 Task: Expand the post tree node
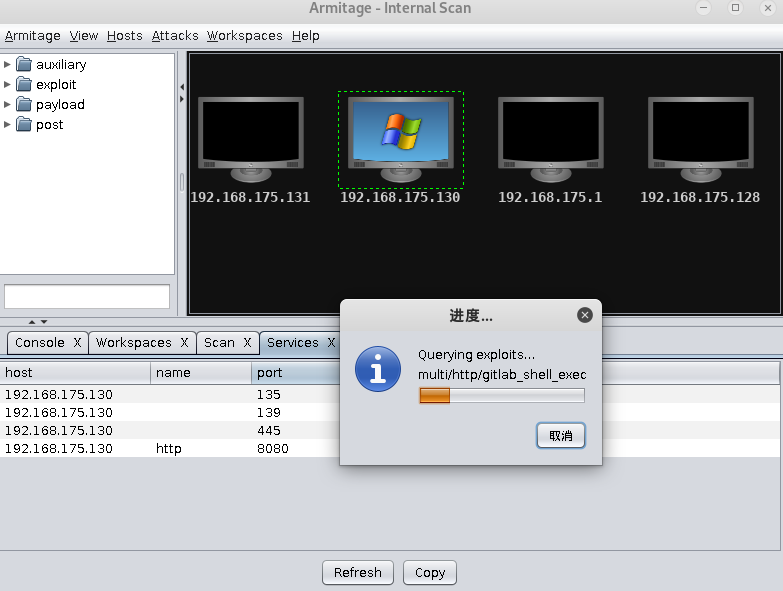(7, 124)
